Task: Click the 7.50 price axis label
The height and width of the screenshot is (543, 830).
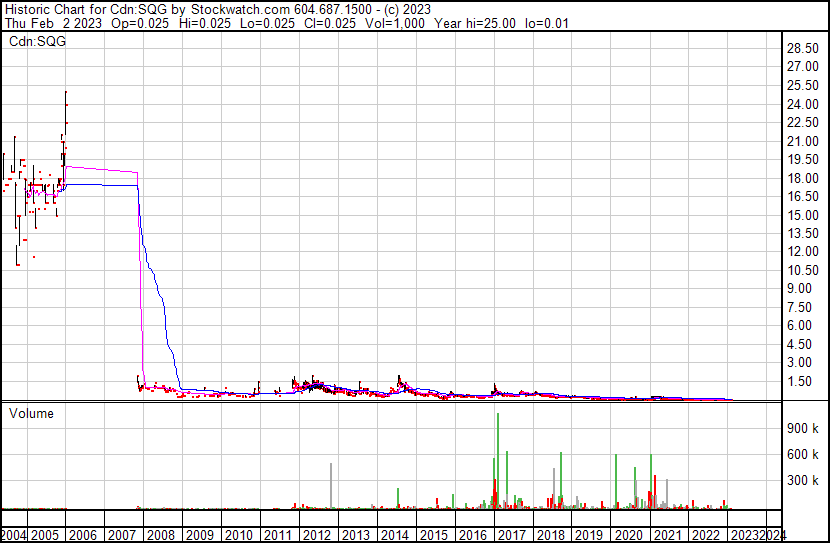Action: [799, 307]
